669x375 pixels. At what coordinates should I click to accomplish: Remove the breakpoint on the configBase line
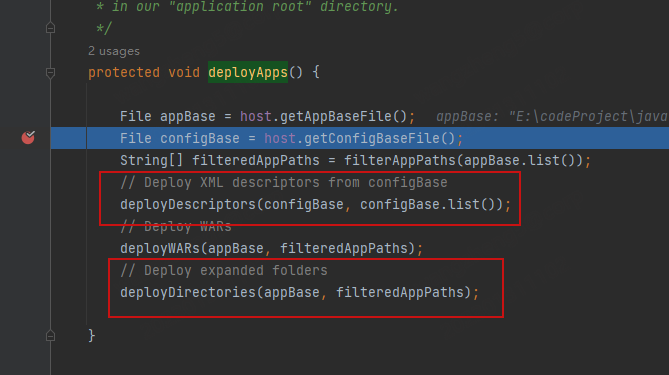pyautogui.click(x=28, y=137)
